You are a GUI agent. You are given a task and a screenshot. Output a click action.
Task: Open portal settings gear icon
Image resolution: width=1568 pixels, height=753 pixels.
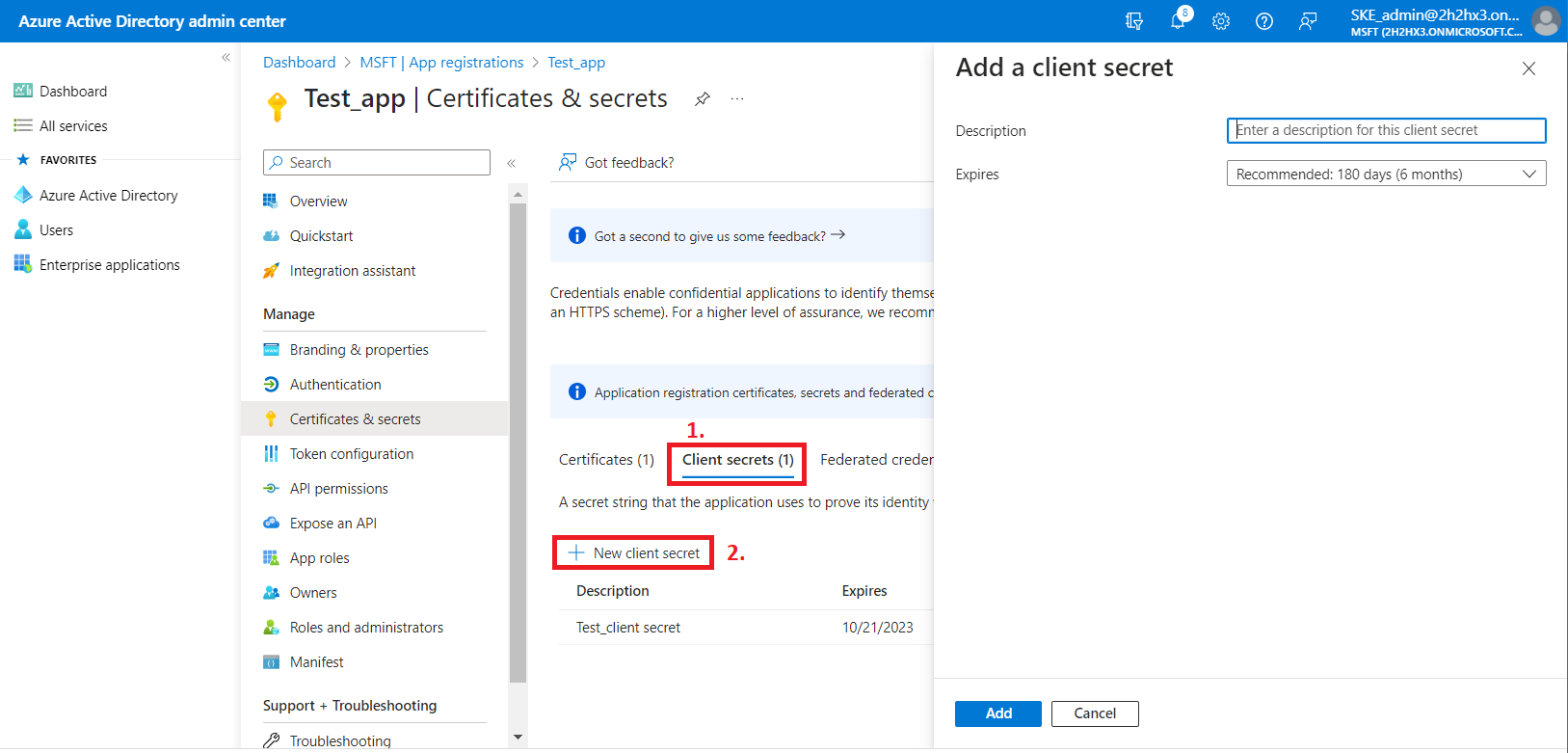1221,21
